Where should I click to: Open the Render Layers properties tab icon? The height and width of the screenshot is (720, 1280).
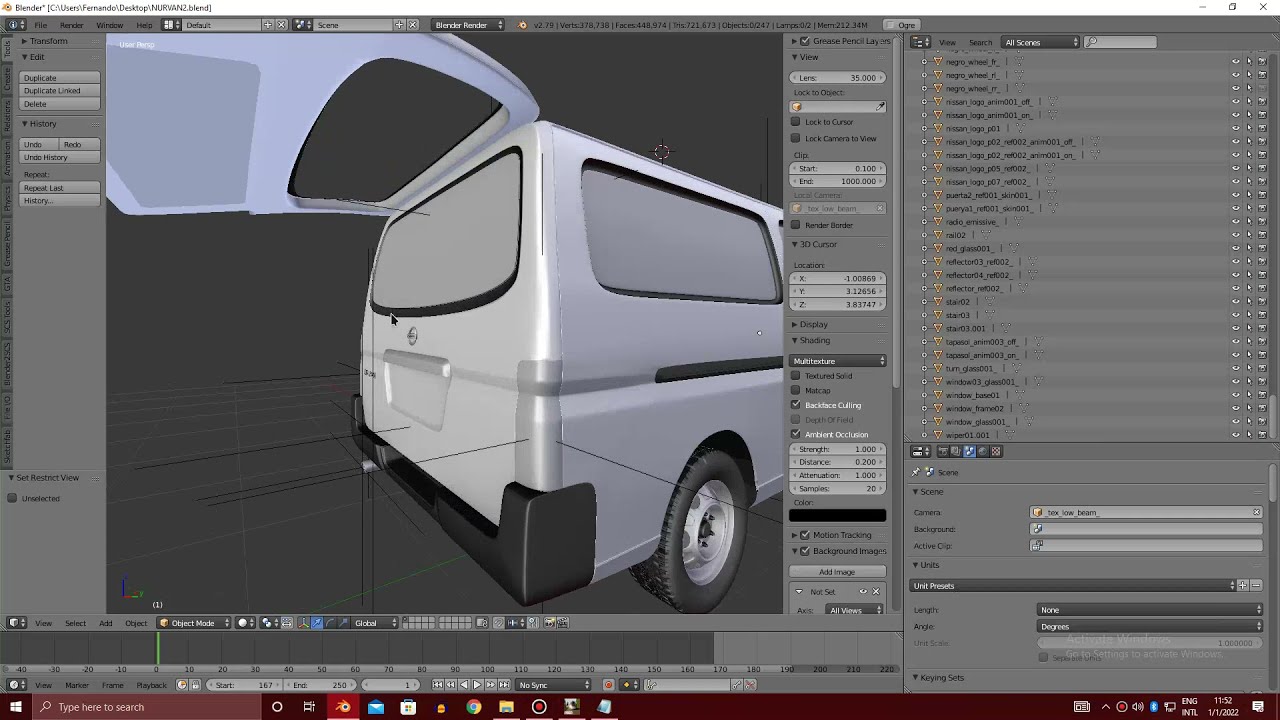[x=956, y=452]
